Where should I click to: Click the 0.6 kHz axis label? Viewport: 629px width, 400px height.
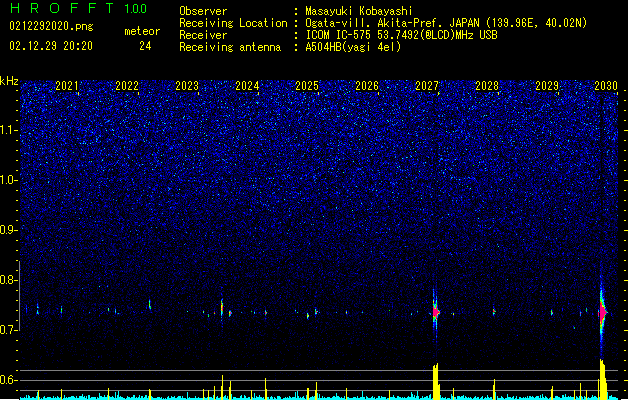pos(9,380)
